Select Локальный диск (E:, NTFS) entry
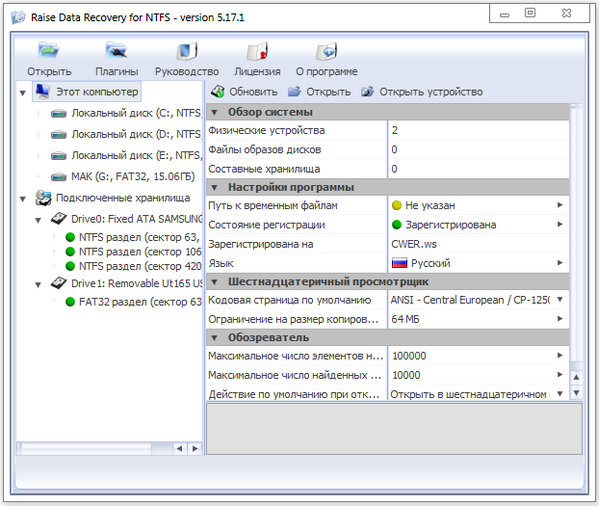This screenshot has width=599, height=506. pyautogui.click(x=136, y=155)
